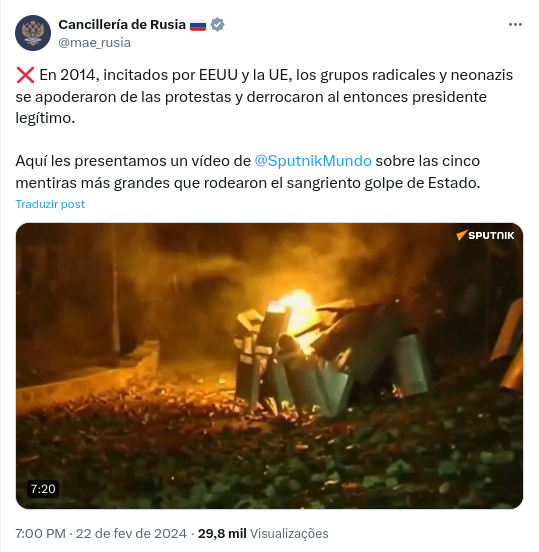Click the paragraph starting 'En 2014, incitados'
The image size is (539, 552).
264,96
